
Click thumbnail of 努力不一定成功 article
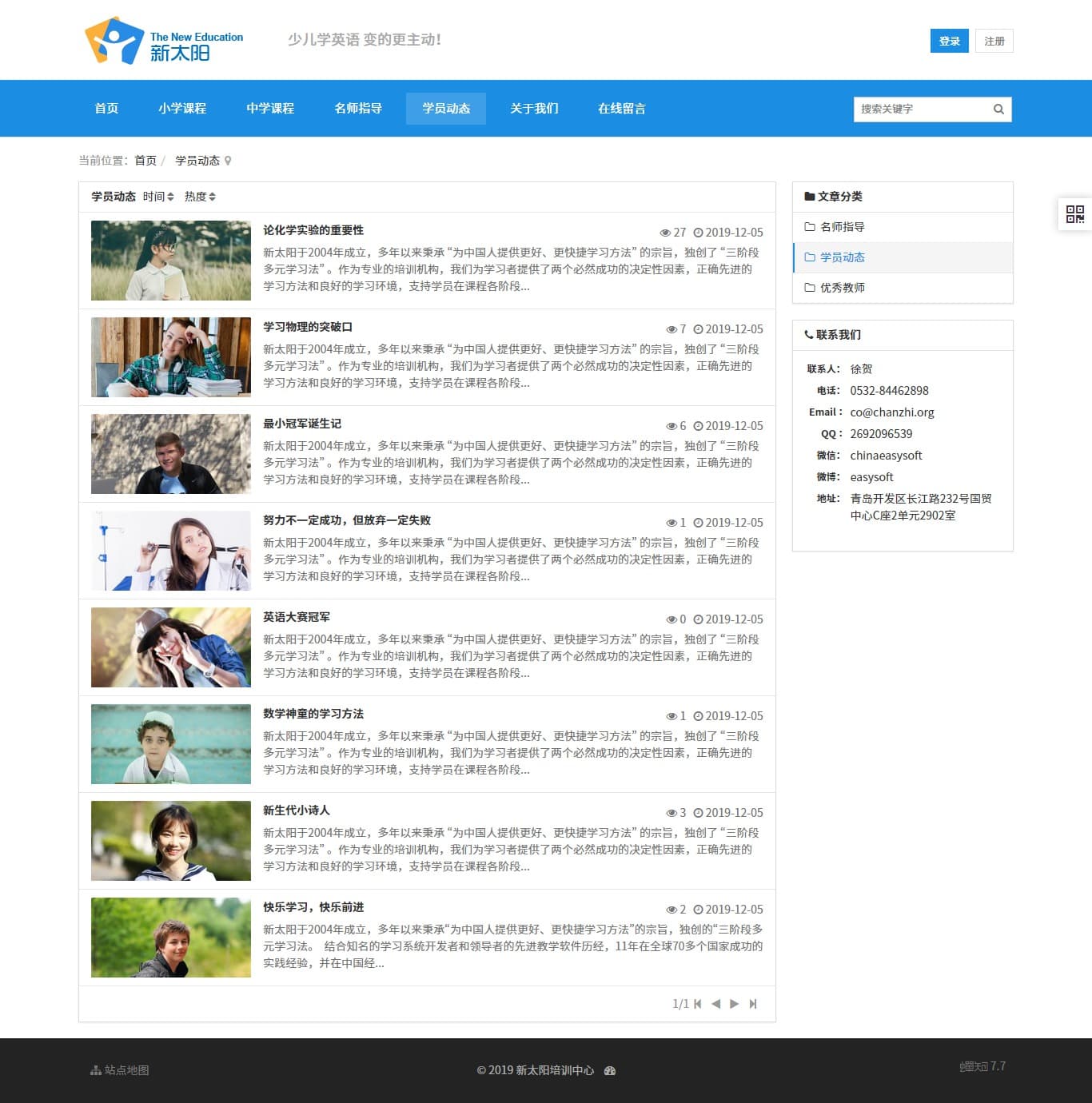click(x=171, y=551)
